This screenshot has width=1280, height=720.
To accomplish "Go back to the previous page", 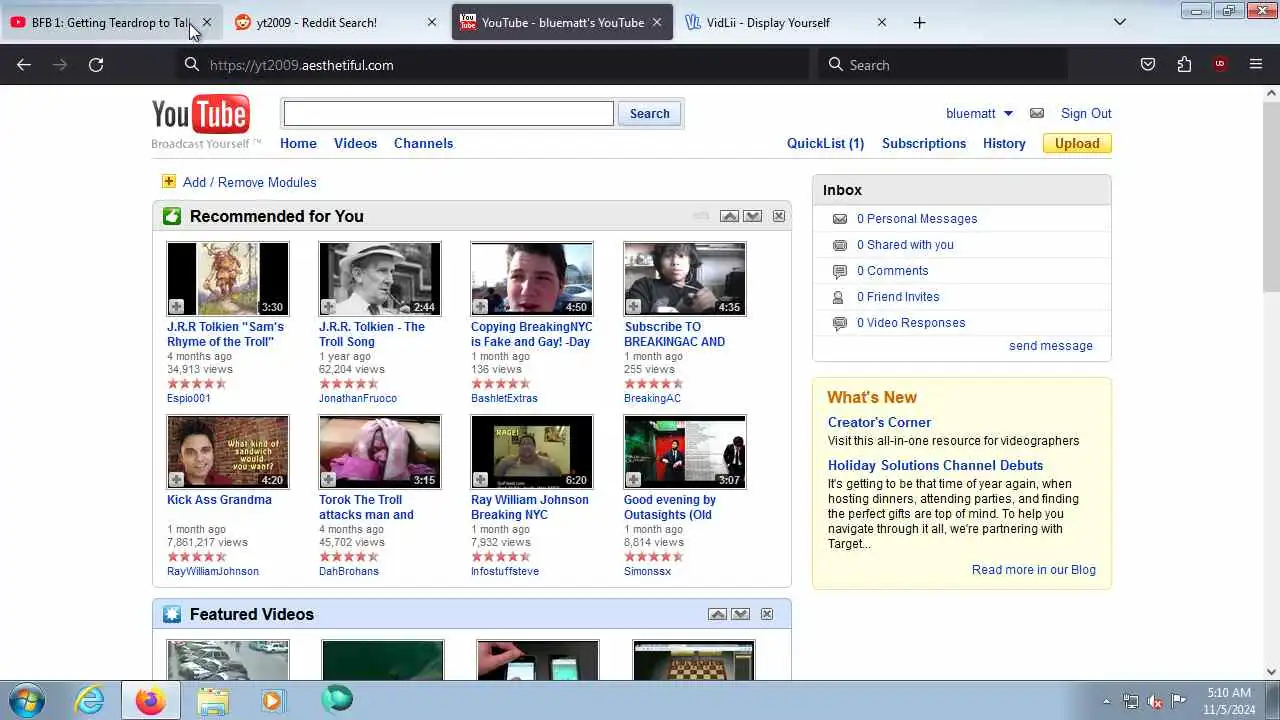I will pyautogui.click(x=24, y=64).
